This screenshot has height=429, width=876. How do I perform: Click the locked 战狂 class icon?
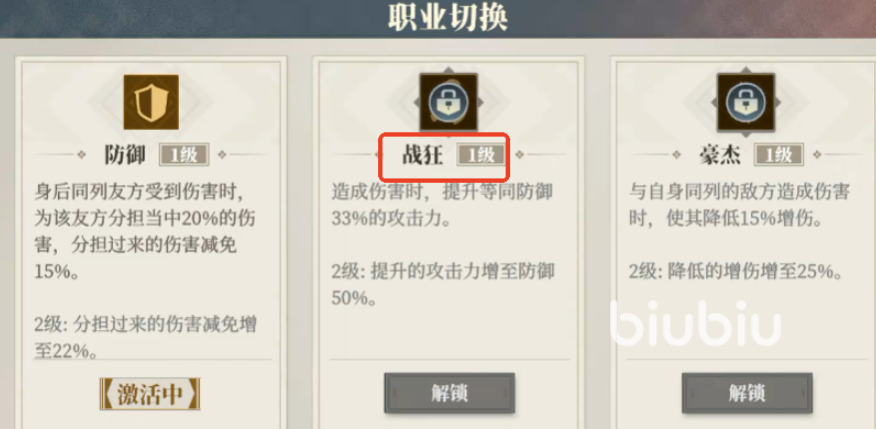point(449,102)
